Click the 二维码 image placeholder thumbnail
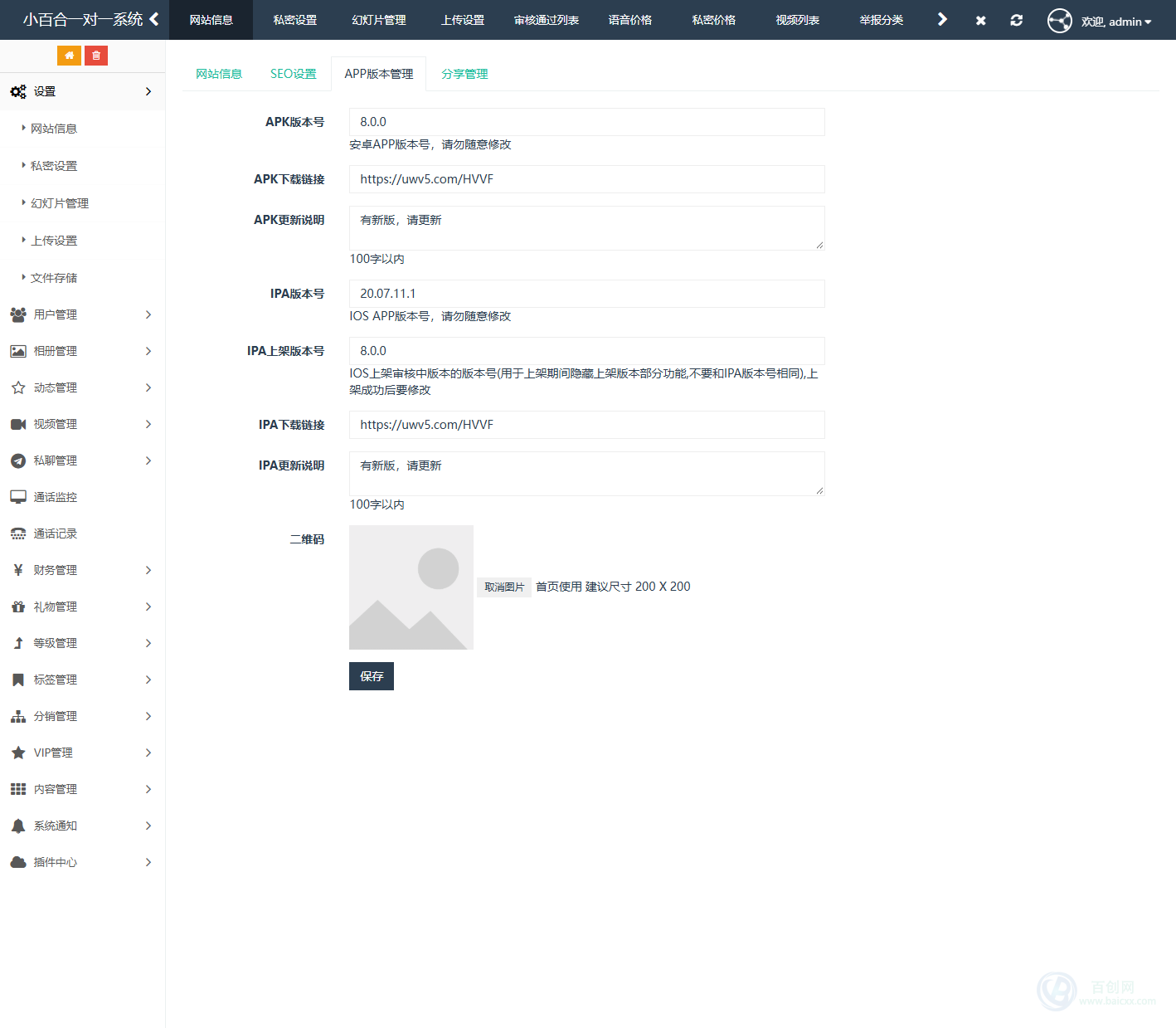 point(411,587)
